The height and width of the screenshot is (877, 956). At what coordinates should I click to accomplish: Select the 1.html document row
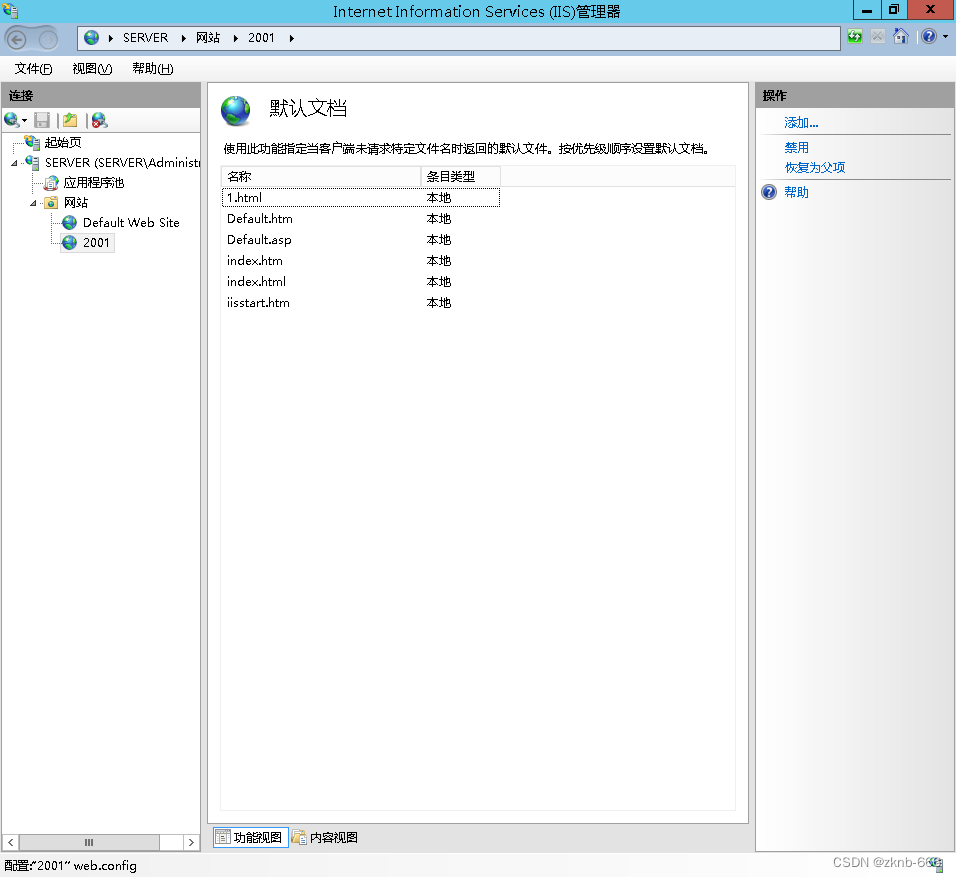coord(361,198)
